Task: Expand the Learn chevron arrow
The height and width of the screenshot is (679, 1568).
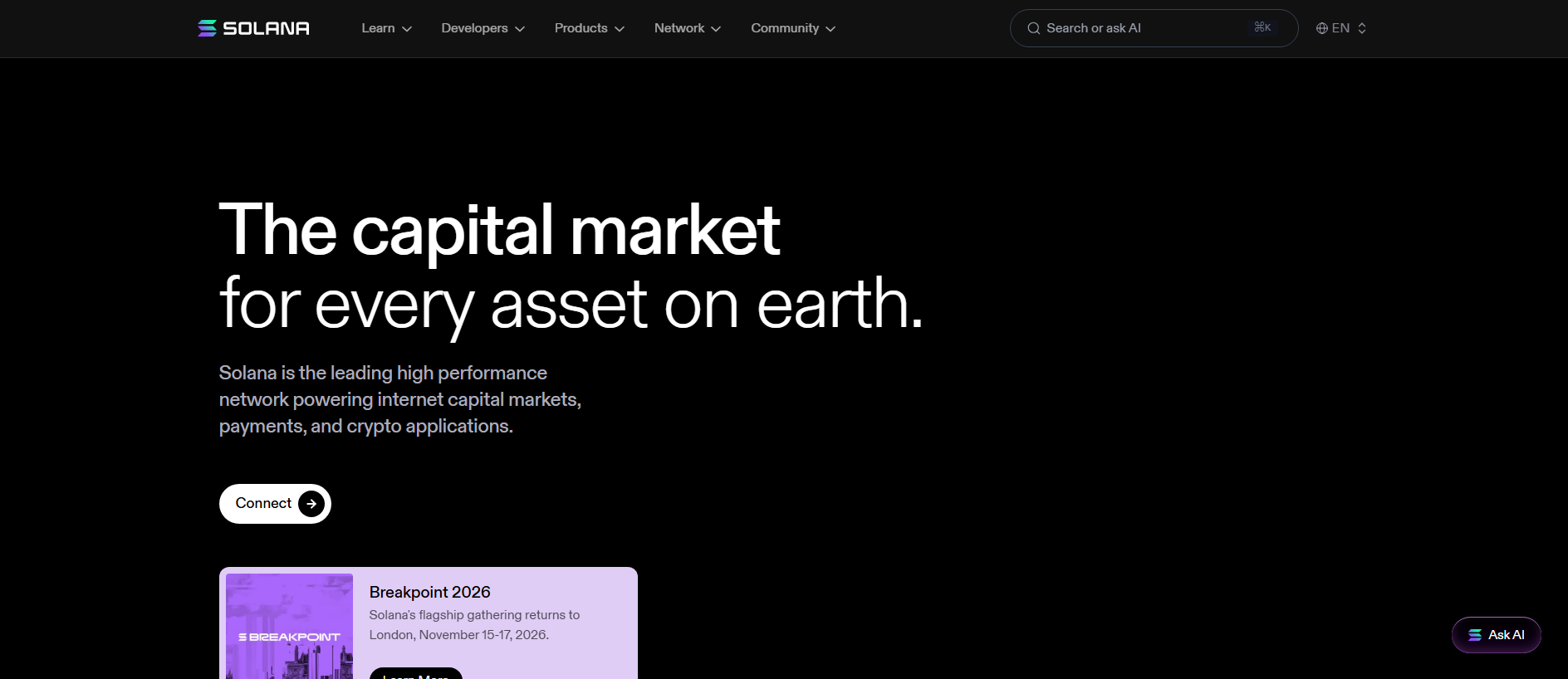Action: click(x=407, y=29)
